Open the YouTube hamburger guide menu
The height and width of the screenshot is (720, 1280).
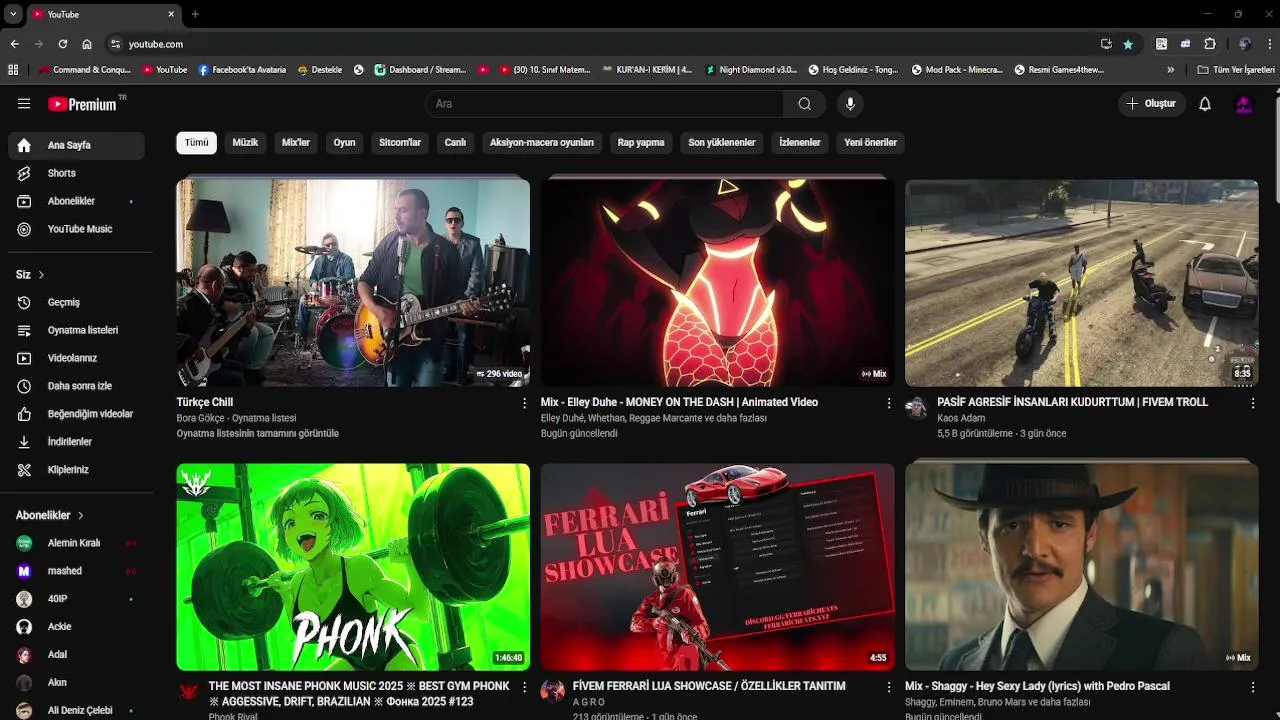[x=24, y=104]
